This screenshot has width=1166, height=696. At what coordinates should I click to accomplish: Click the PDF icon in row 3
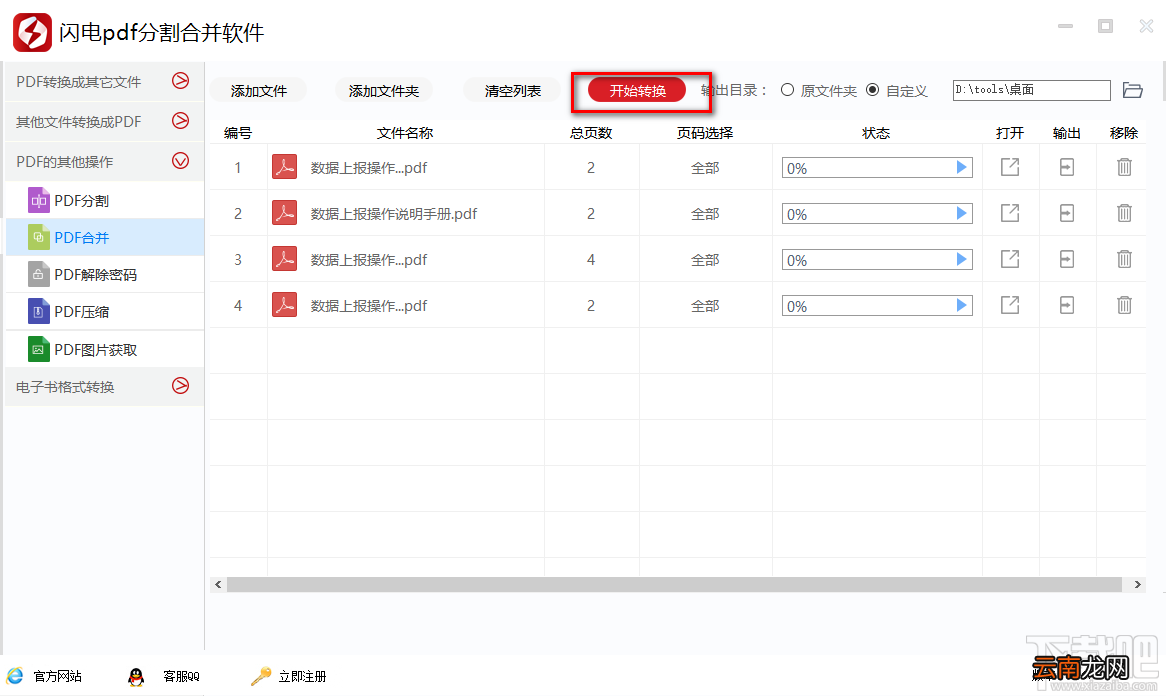click(x=284, y=260)
